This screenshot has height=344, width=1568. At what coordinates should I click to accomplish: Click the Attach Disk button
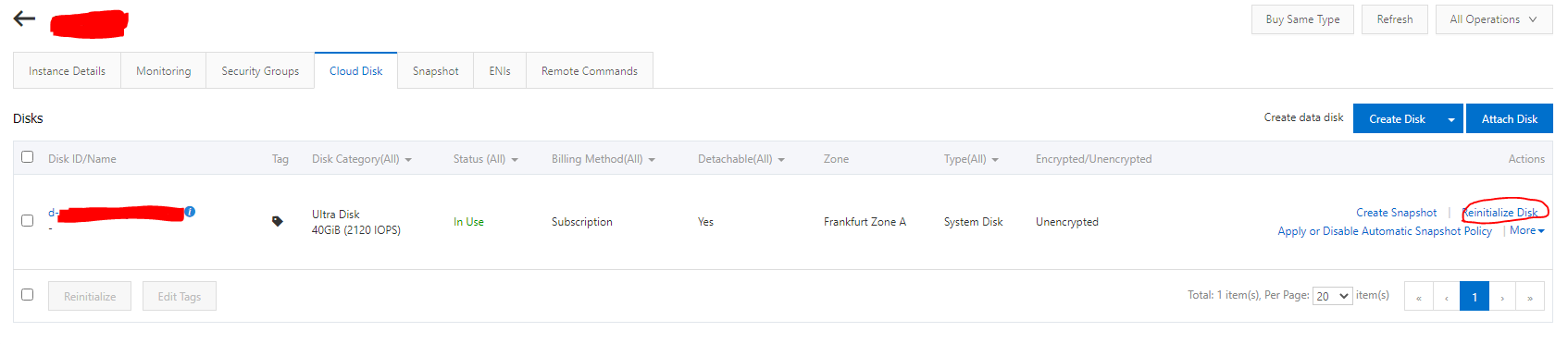[1509, 118]
